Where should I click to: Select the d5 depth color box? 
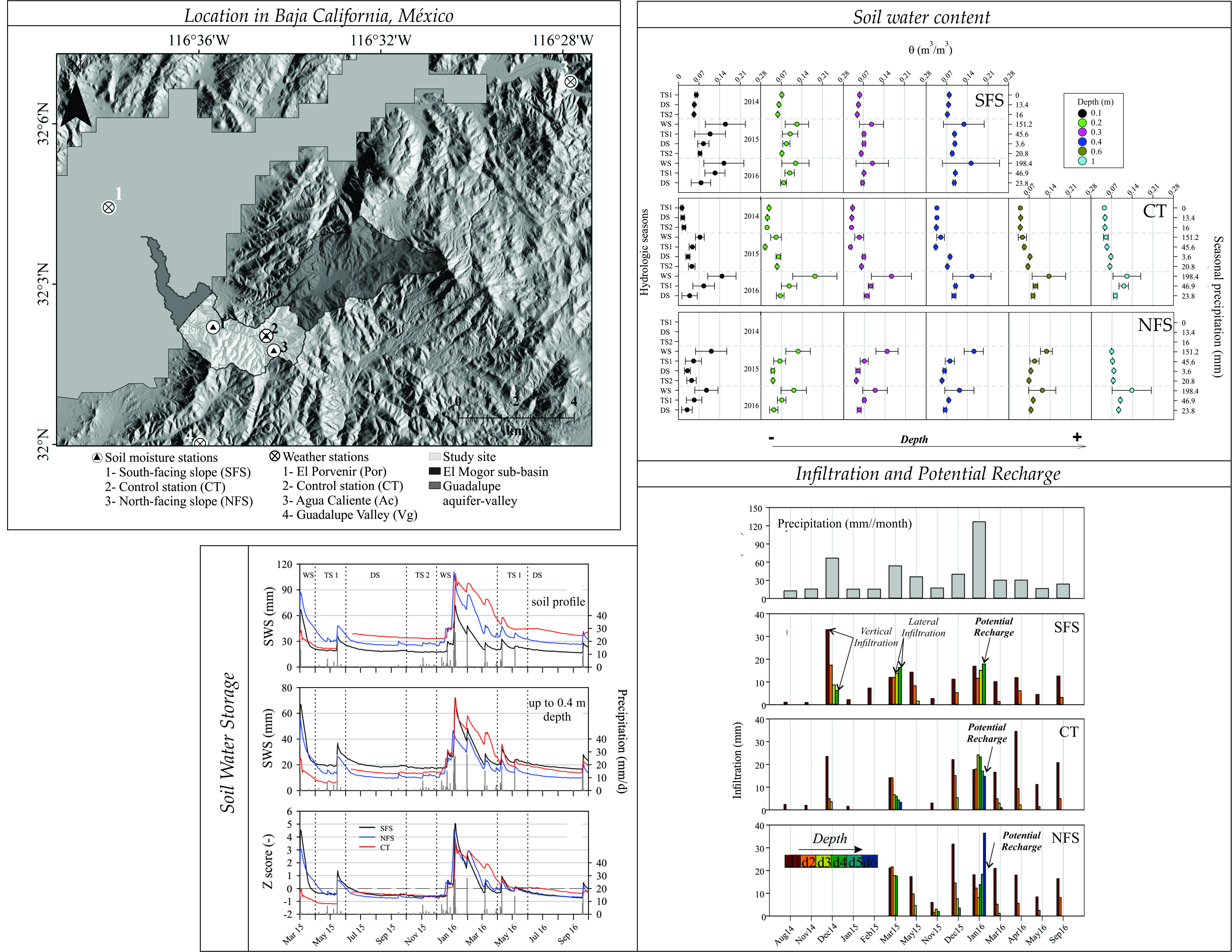[x=854, y=862]
